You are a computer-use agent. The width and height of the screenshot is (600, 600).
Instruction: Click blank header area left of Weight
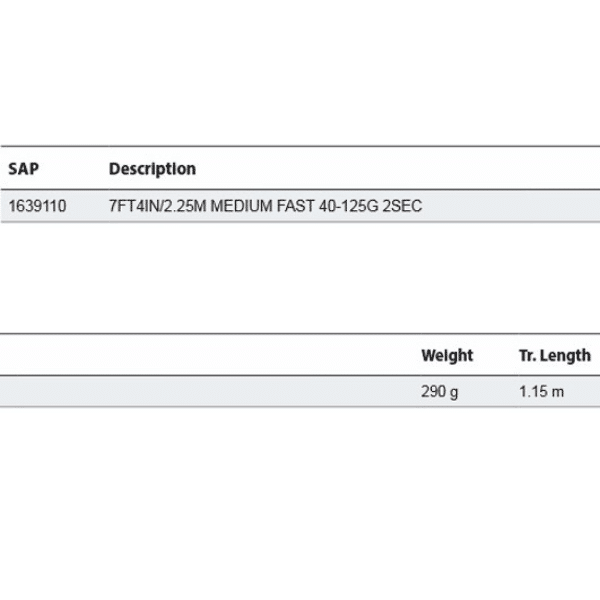coord(200,355)
